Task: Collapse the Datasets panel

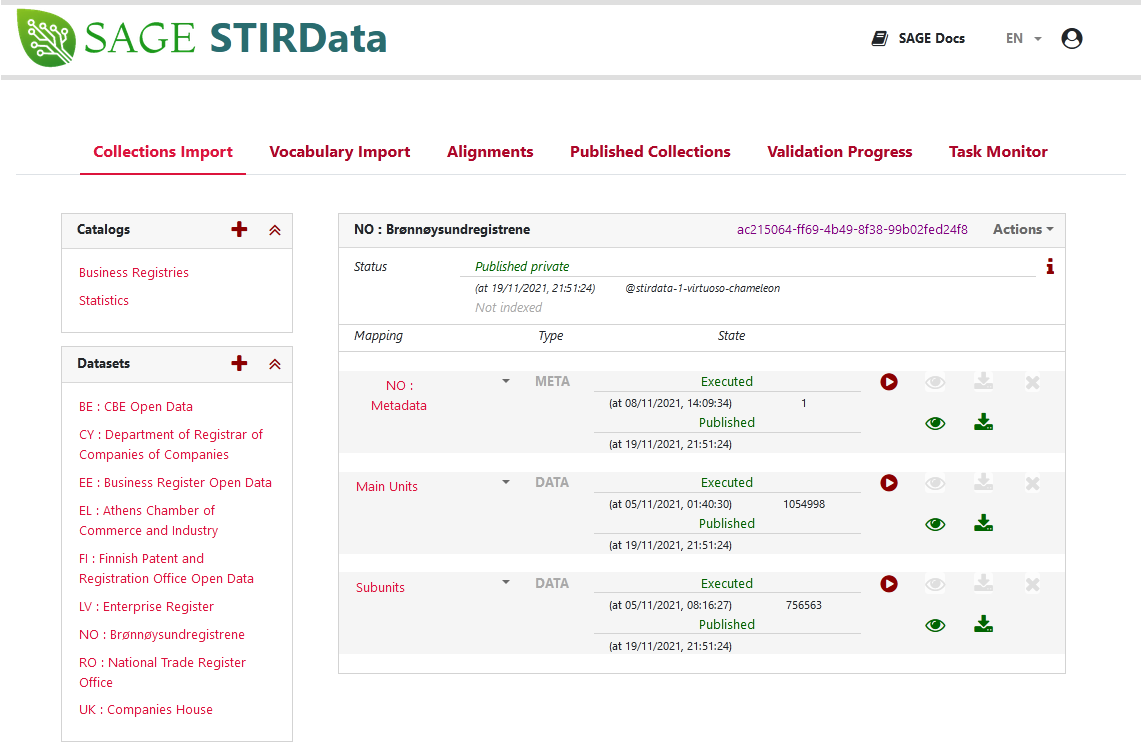Action: [274, 364]
